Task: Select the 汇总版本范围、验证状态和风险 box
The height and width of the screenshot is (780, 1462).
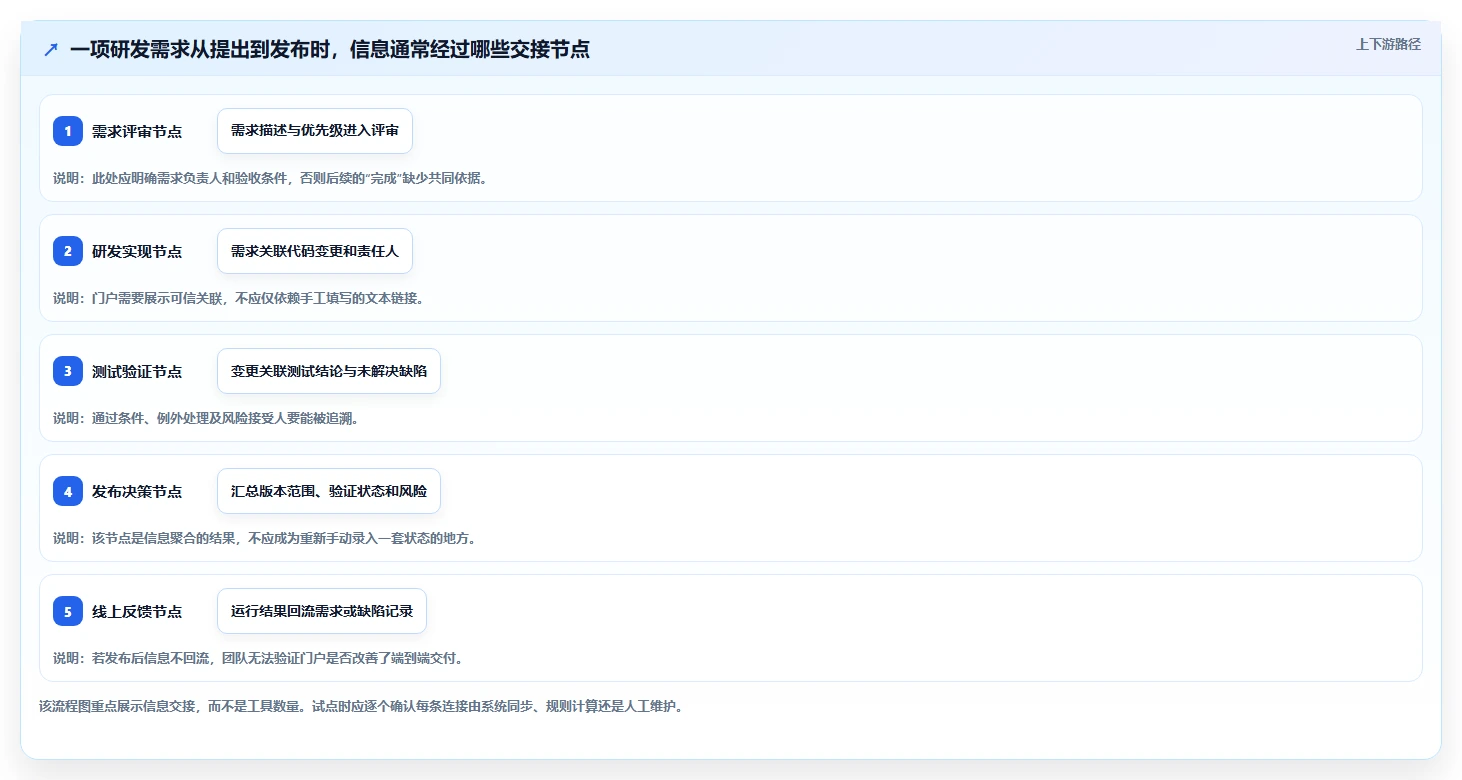Action: tap(329, 491)
